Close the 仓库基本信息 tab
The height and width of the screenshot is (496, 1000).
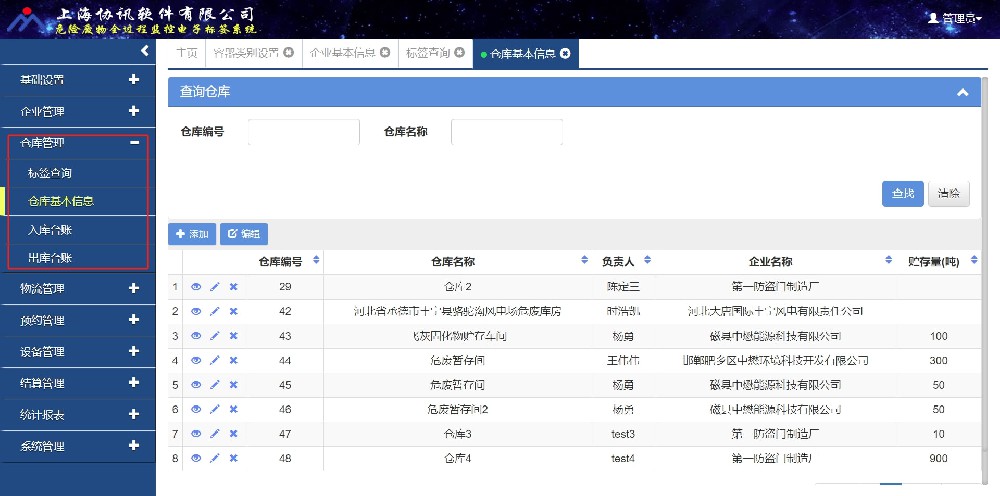coord(564,54)
